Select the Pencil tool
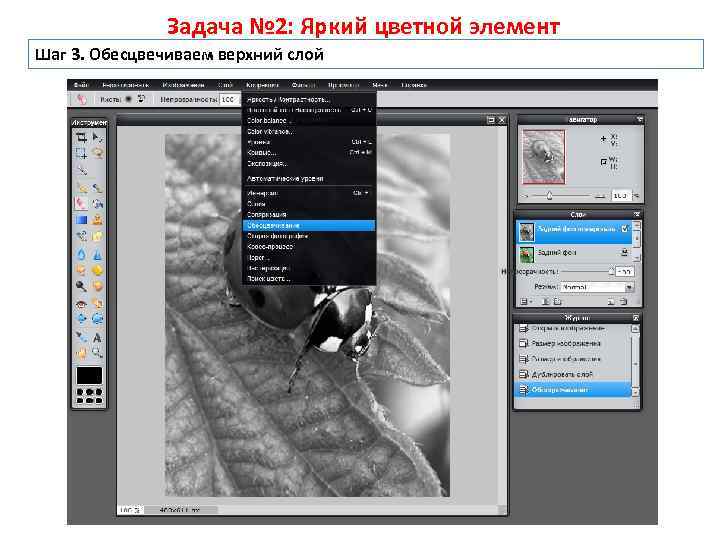This screenshot has height=540, width=720. [x=81, y=187]
